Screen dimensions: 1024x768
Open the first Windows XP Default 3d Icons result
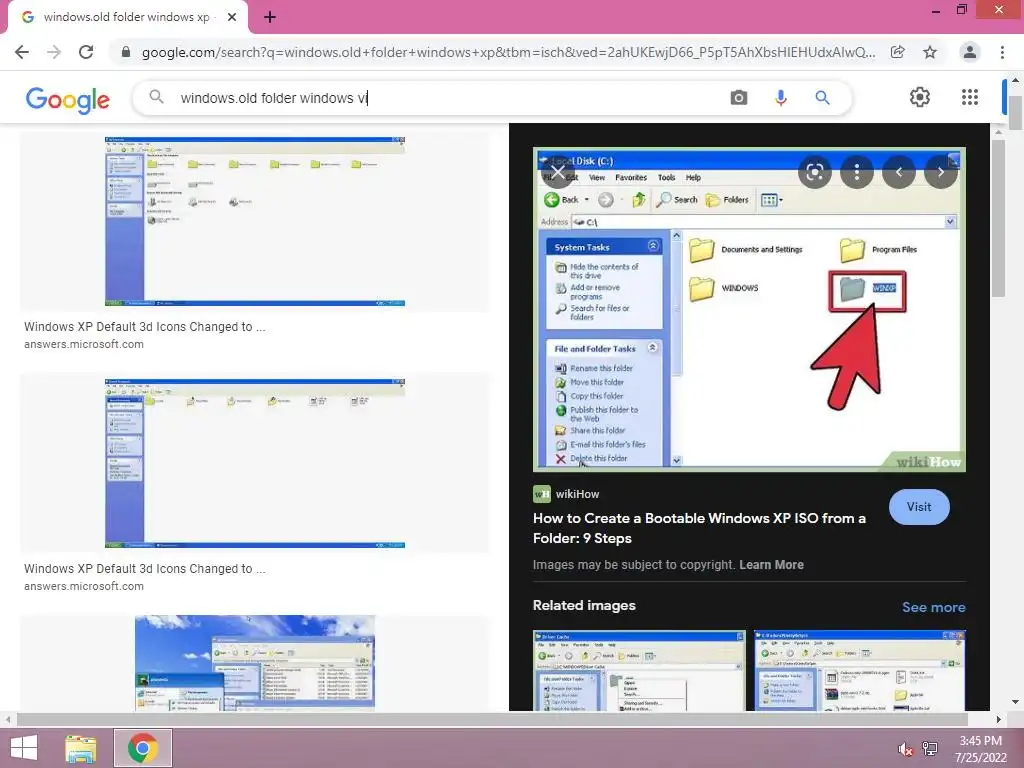point(255,221)
